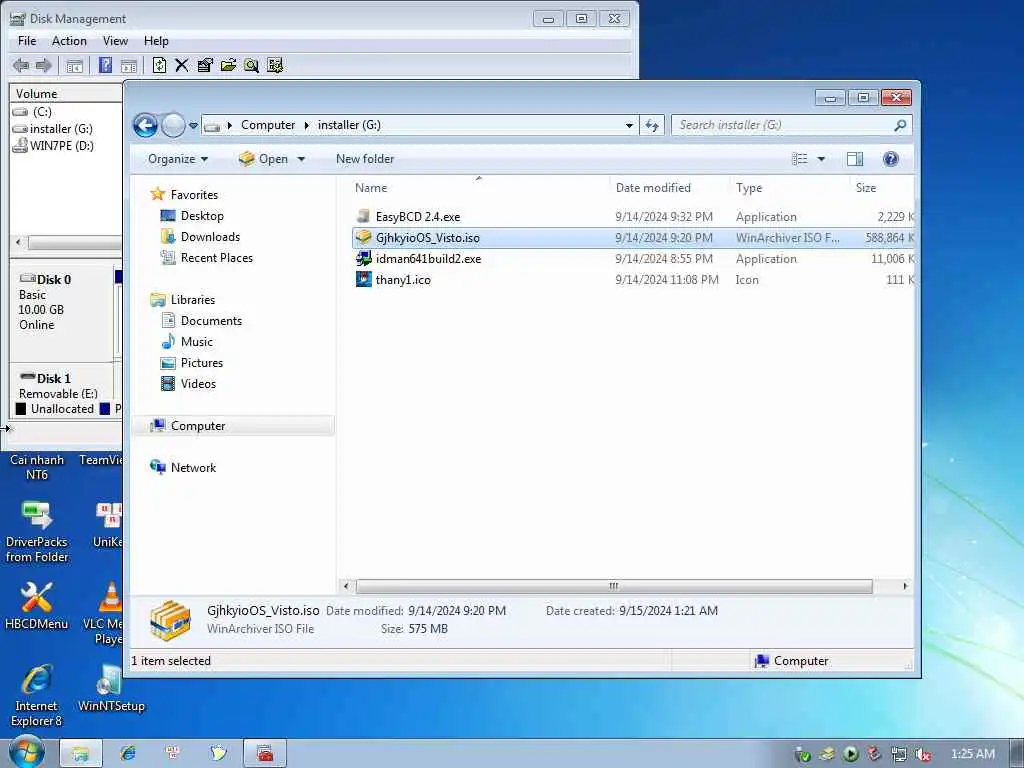The image size is (1024, 768).
Task: Click the Forward arrow in Disk Management toolbar
Action: 44,65
